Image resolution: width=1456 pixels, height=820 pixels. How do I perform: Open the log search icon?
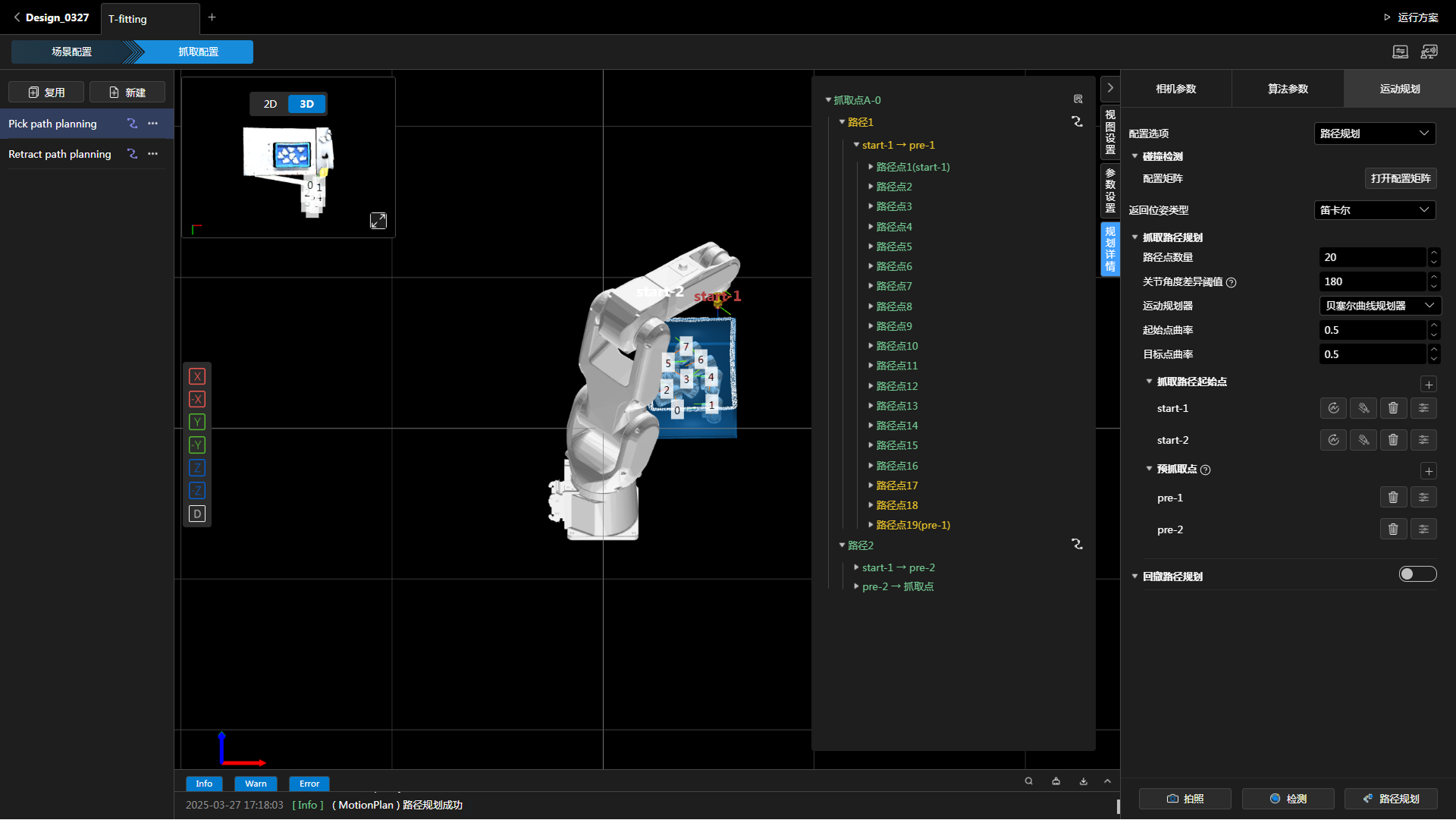1028,781
